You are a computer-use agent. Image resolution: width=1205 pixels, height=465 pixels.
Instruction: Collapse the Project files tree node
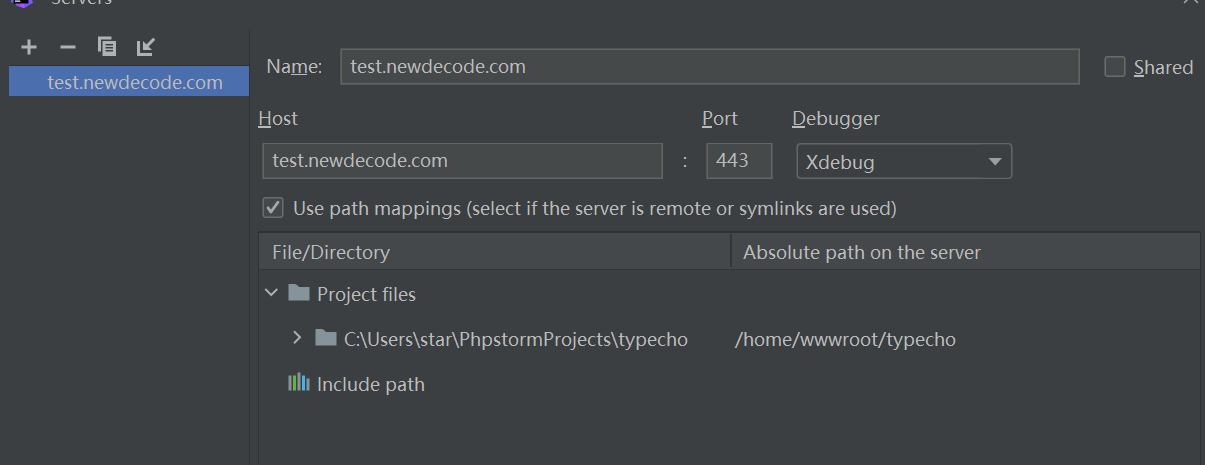(271, 294)
